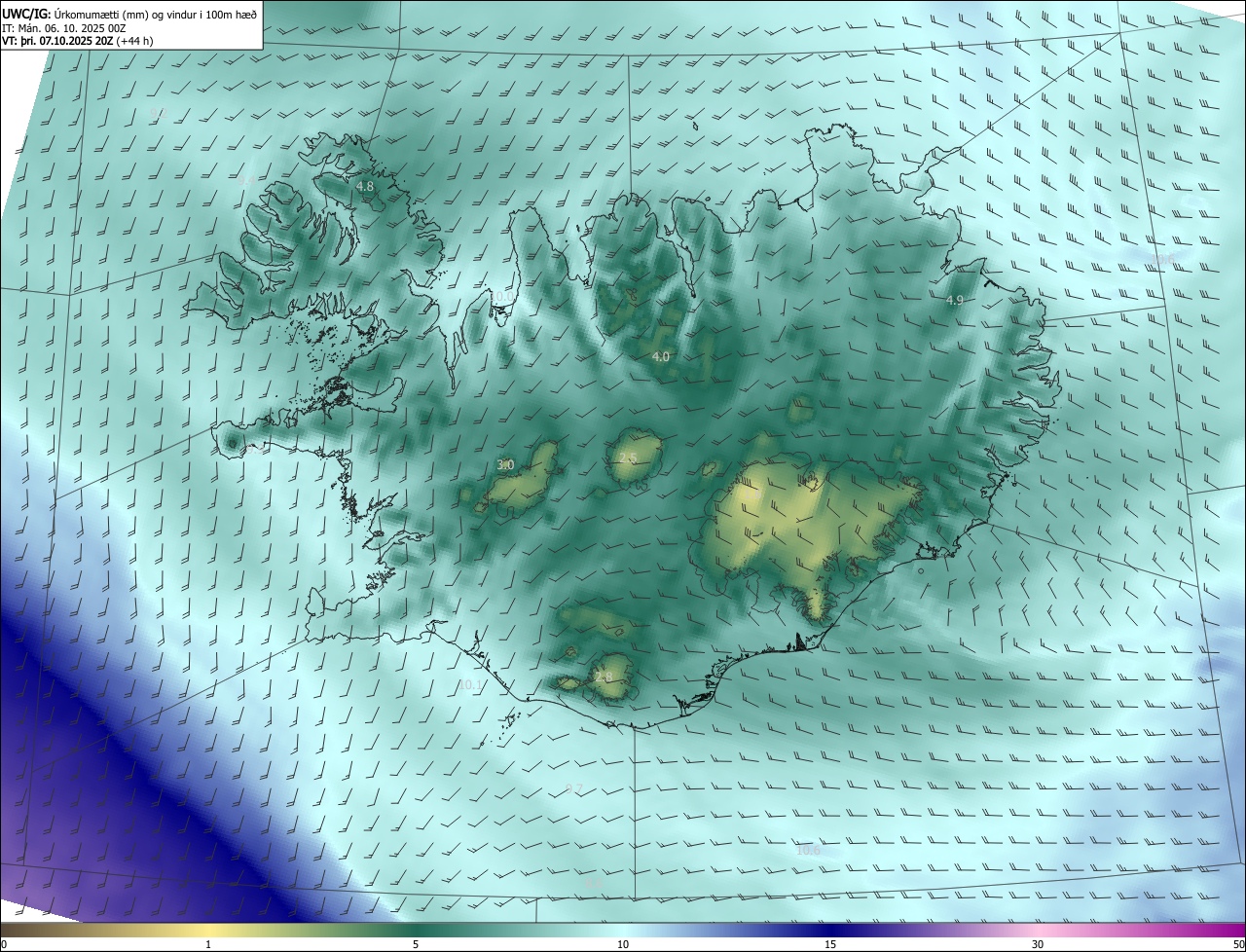
Task: Click the '30' tick on the color scale
Action: pyautogui.click(x=1038, y=944)
